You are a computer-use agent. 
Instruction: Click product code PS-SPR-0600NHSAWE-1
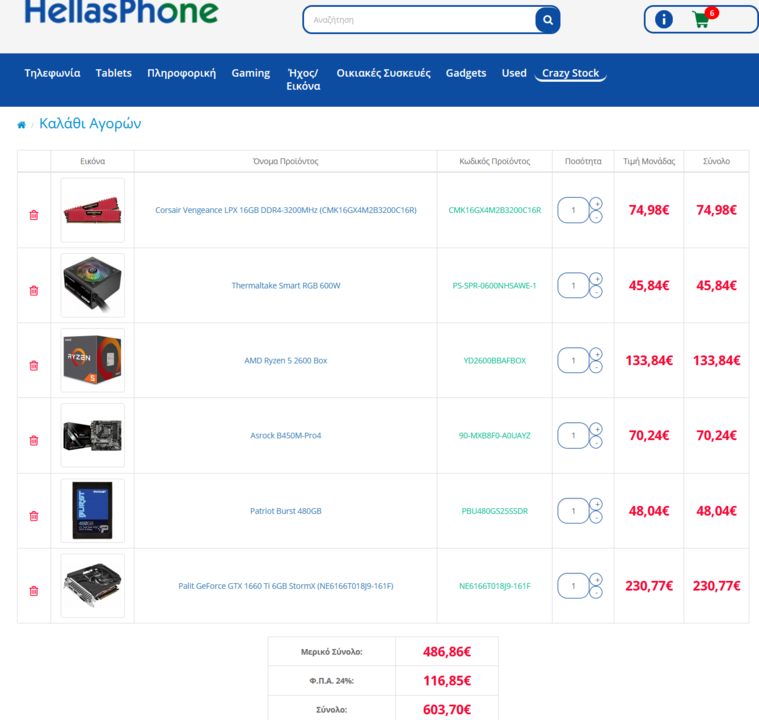click(x=495, y=286)
